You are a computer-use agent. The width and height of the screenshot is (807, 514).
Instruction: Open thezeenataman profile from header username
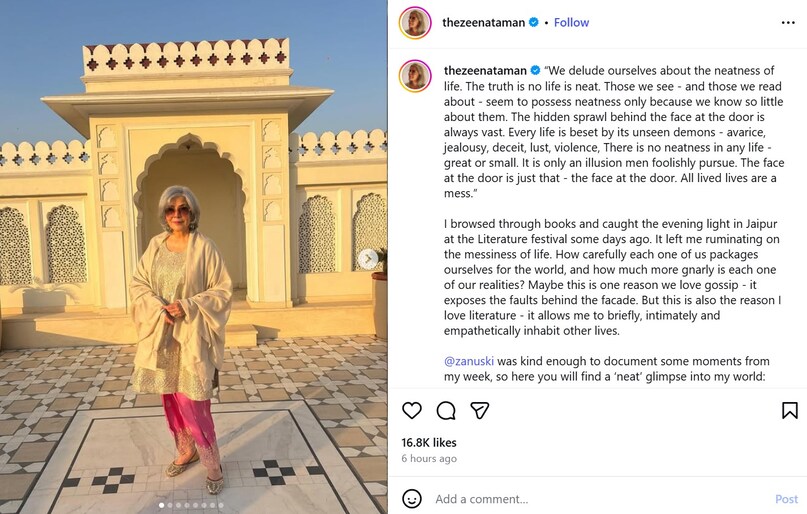[484, 22]
